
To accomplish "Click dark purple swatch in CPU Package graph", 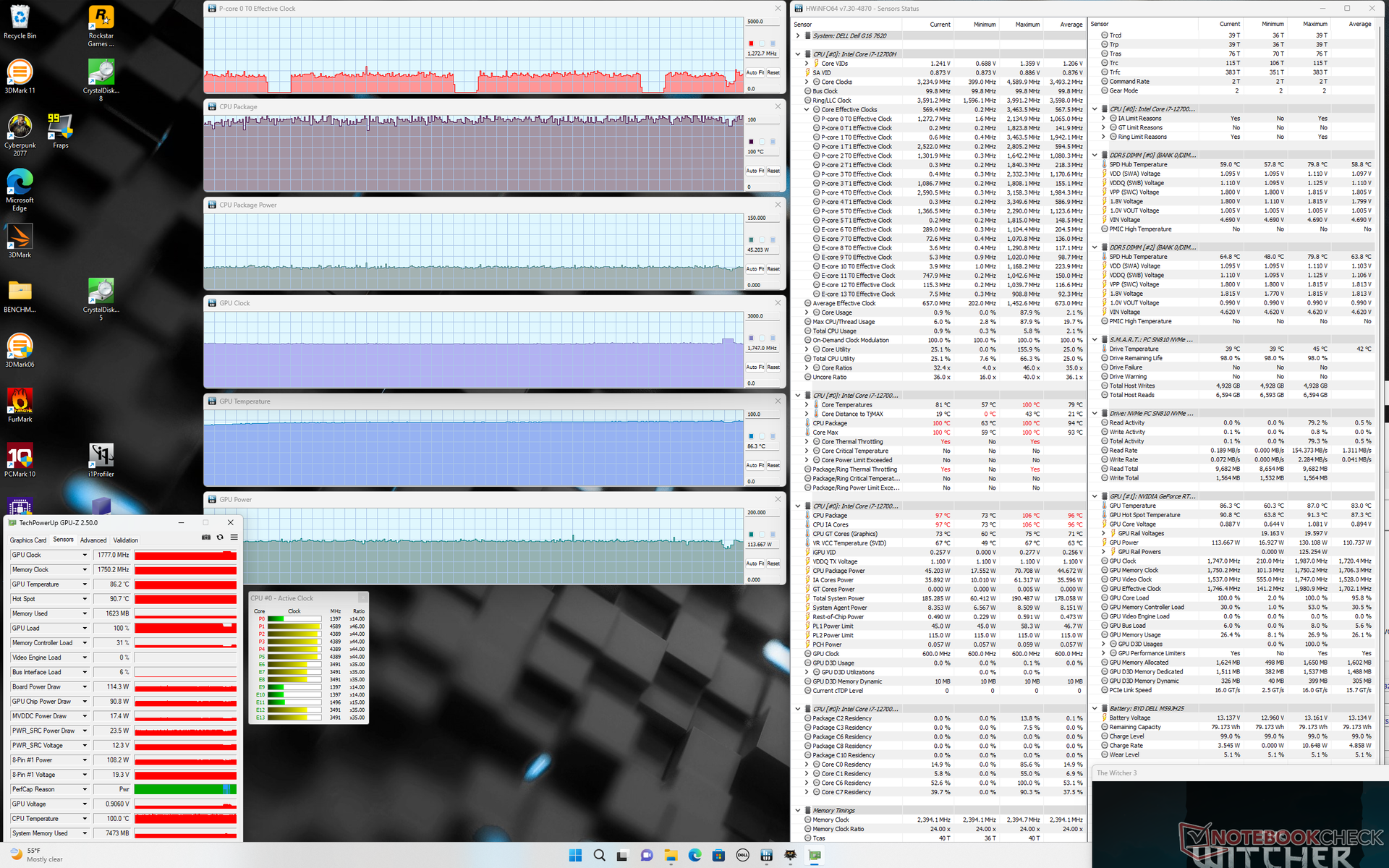I will pos(751,142).
